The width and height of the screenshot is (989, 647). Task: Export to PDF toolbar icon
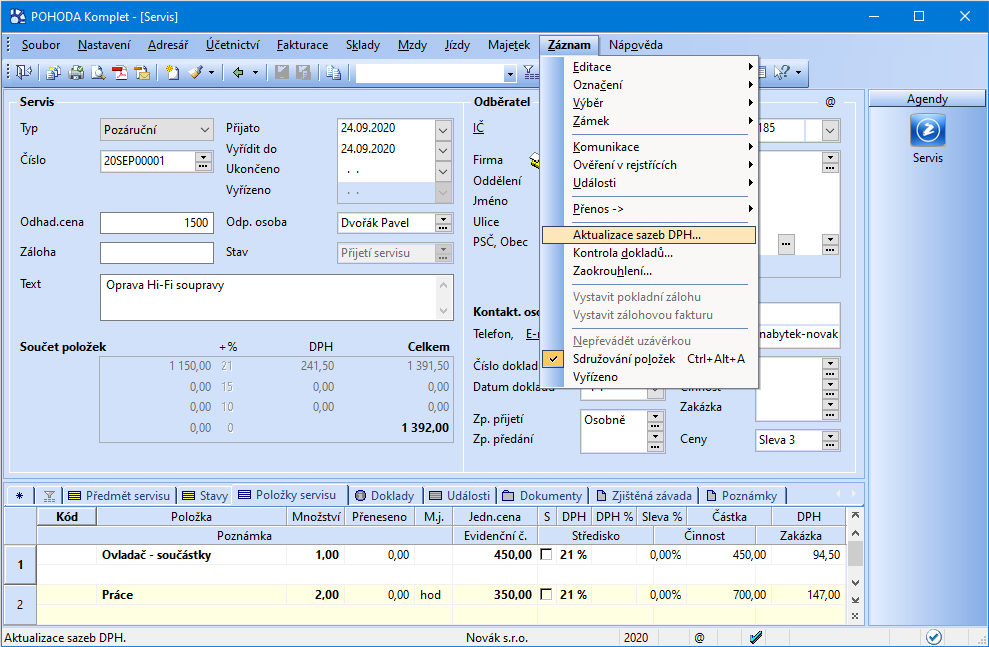coord(120,73)
